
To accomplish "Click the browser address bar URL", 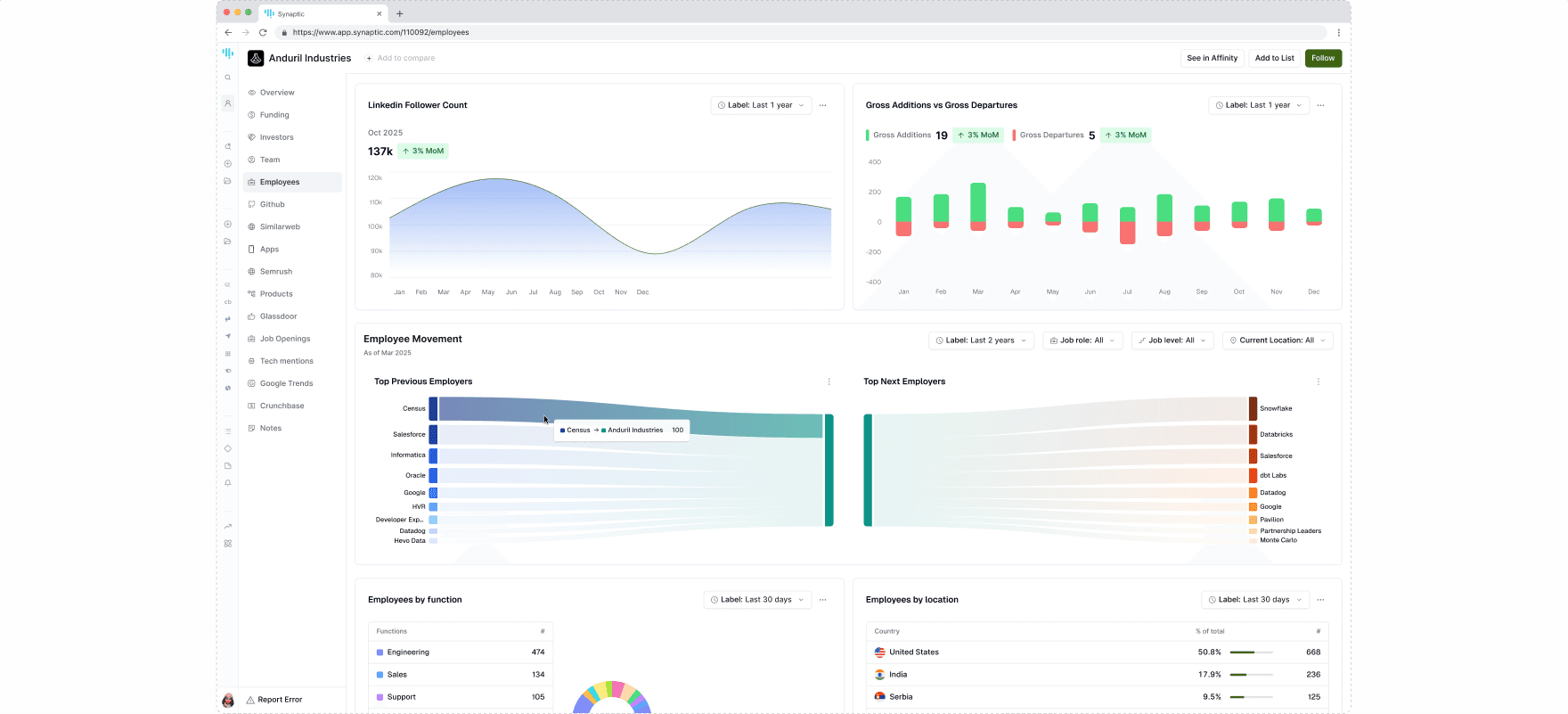I will (380, 32).
